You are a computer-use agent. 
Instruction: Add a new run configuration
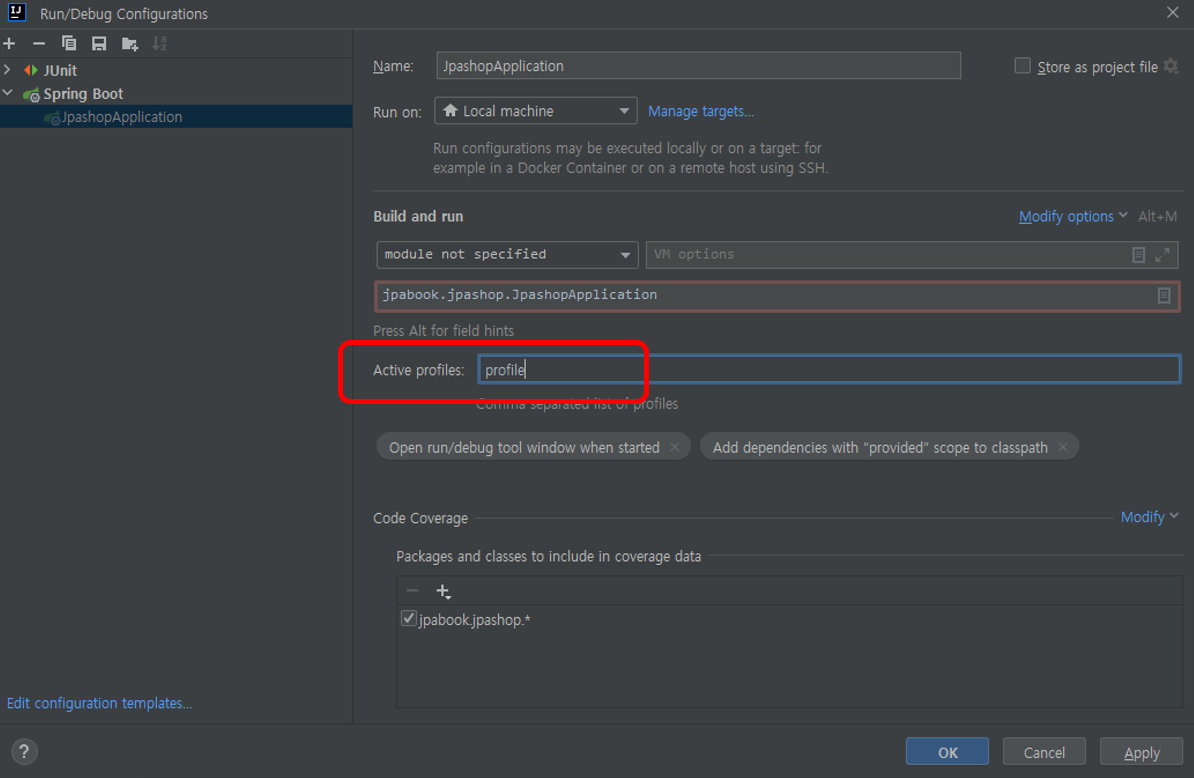pos(9,43)
